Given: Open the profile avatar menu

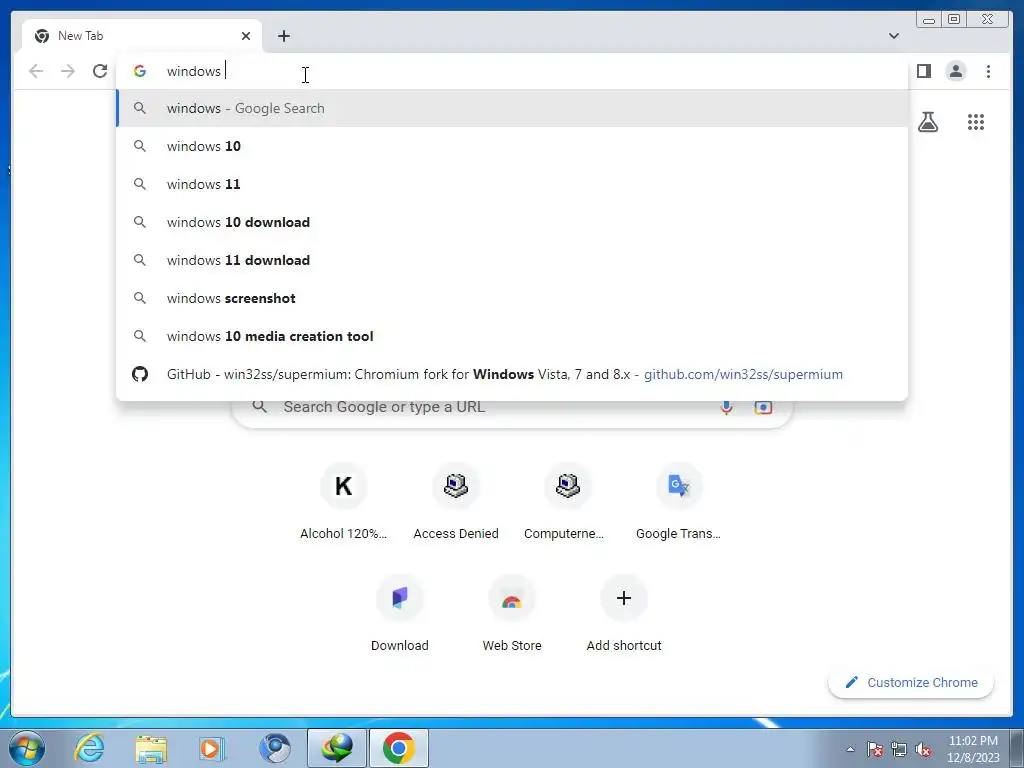Looking at the screenshot, I should tap(955, 71).
